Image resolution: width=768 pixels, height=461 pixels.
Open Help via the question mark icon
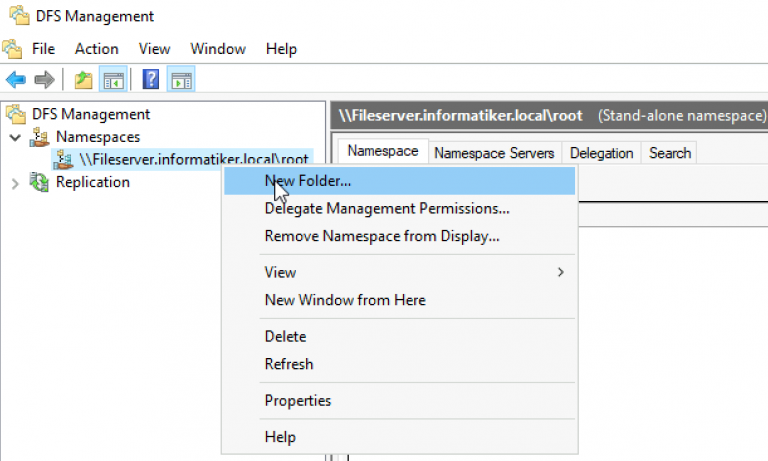tap(151, 80)
